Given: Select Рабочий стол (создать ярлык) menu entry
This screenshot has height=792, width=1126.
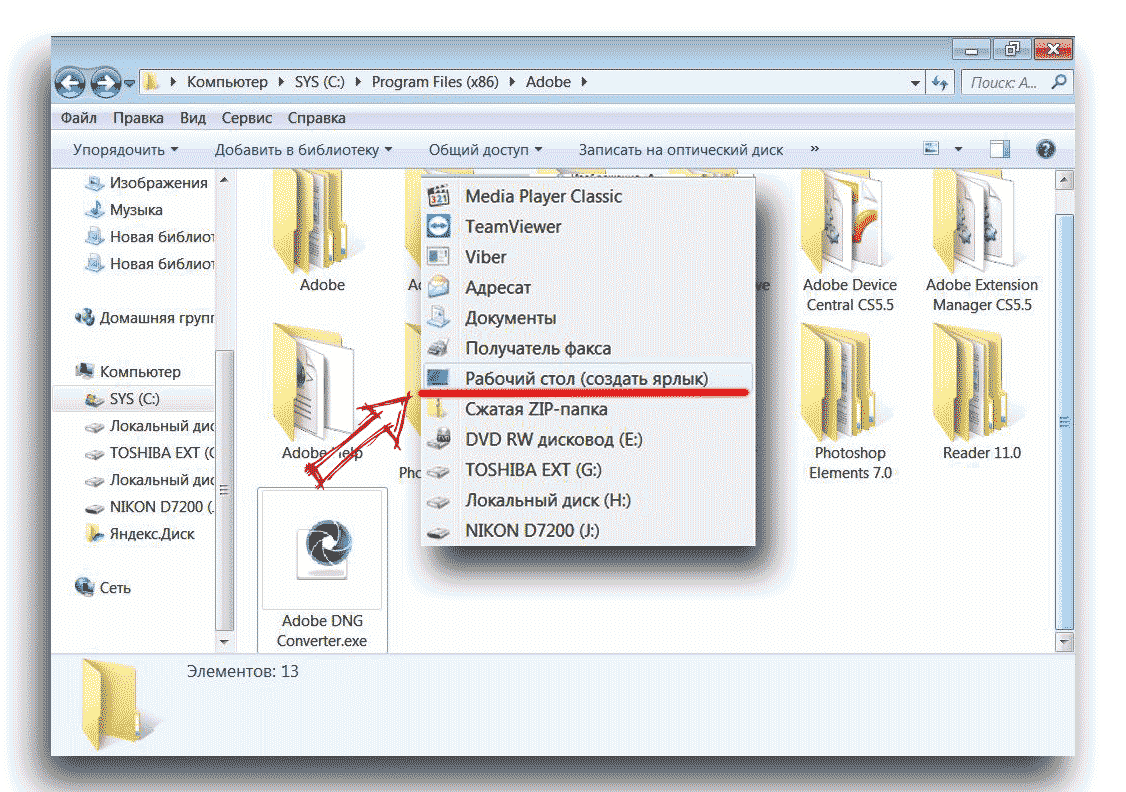Looking at the screenshot, I should 588,378.
